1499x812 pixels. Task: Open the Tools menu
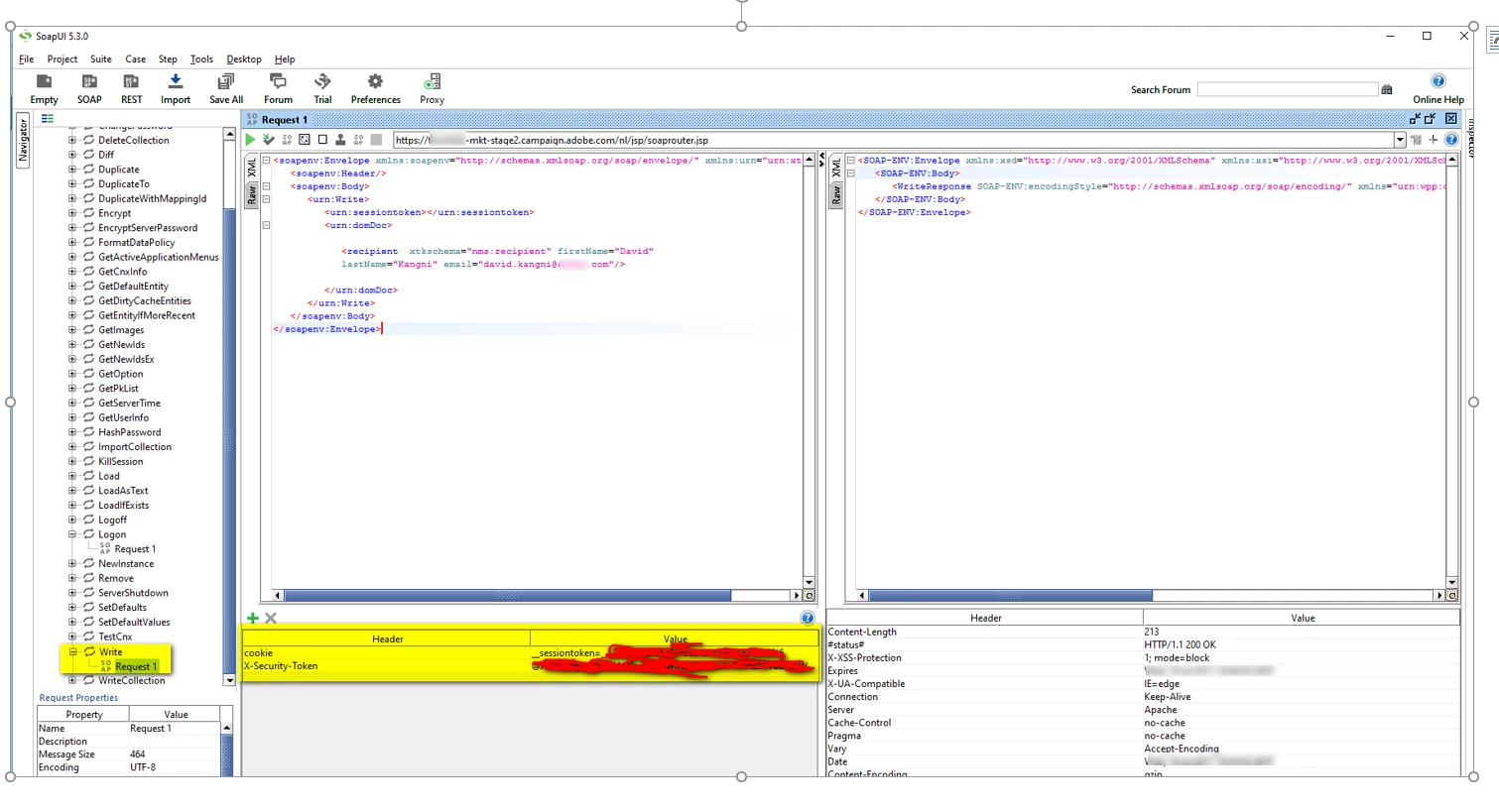[201, 59]
